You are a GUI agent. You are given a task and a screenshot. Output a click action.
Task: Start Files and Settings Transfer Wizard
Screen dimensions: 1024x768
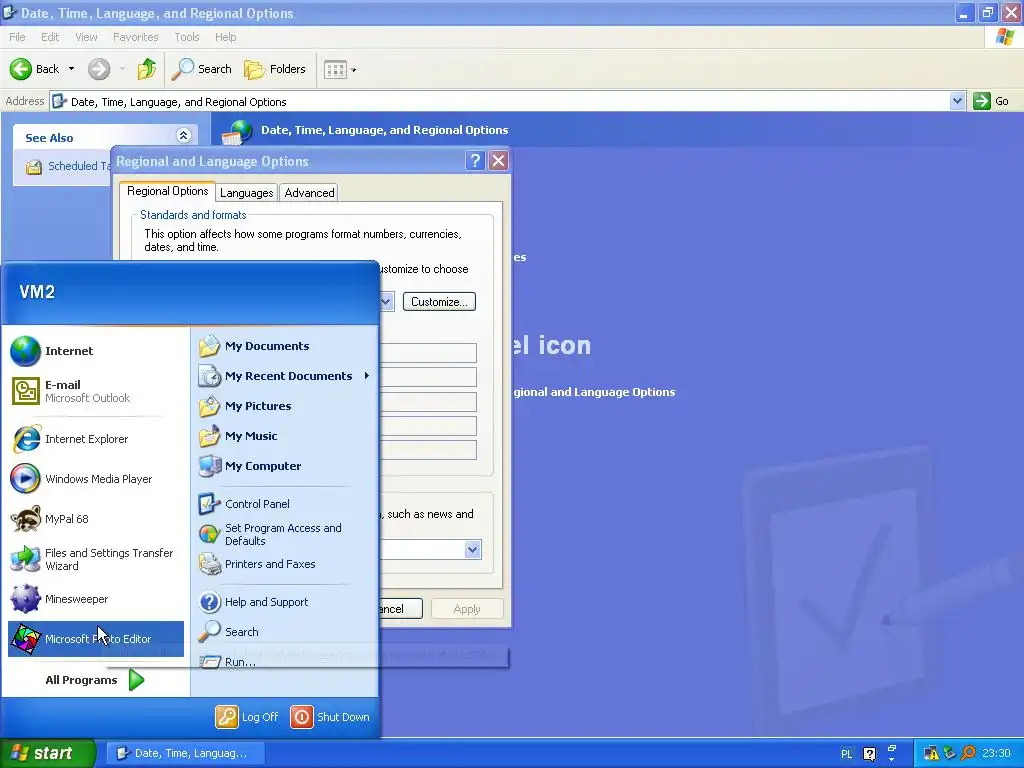[96, 559]
